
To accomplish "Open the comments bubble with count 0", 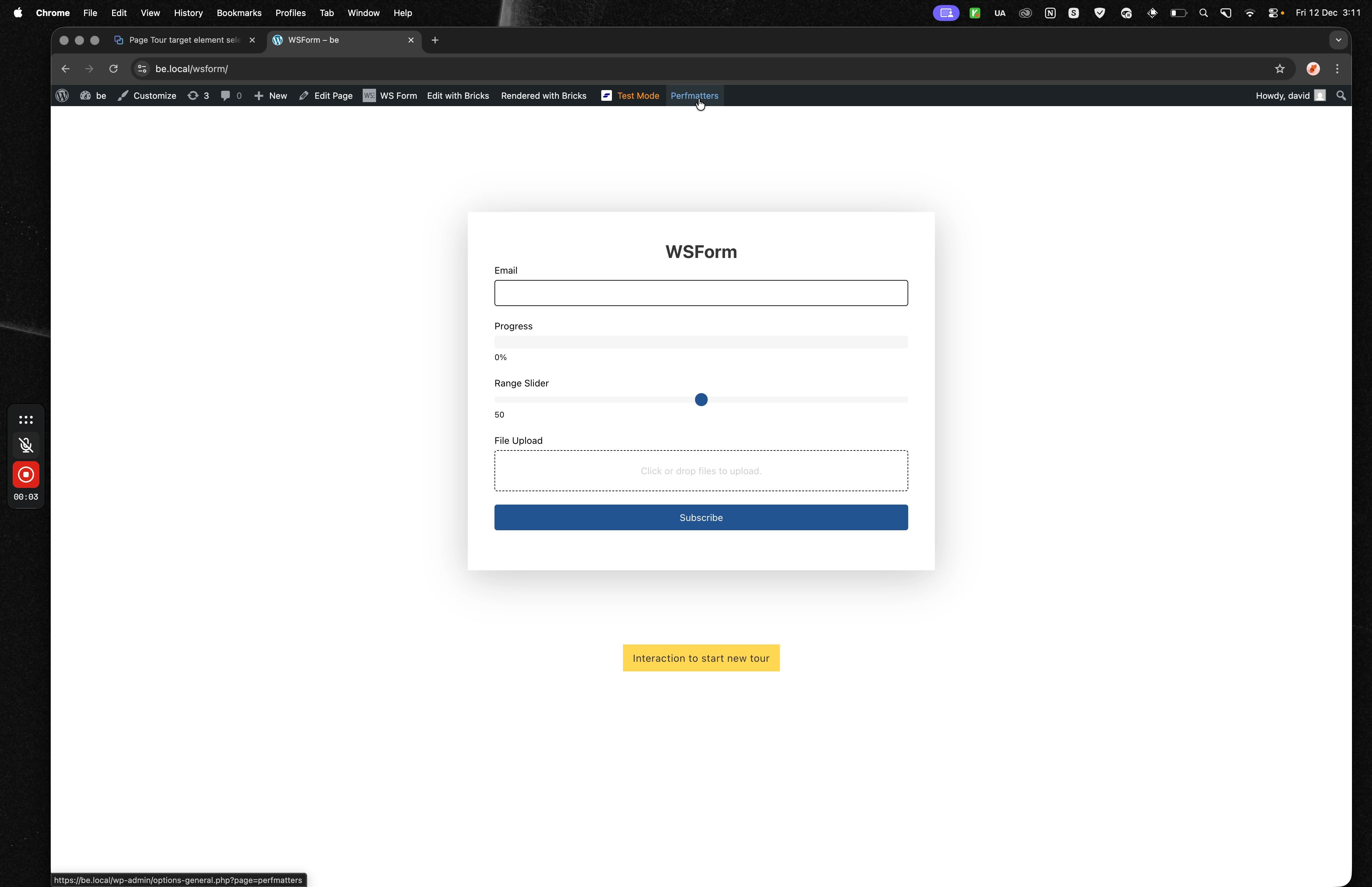I will tap(232, 96).
